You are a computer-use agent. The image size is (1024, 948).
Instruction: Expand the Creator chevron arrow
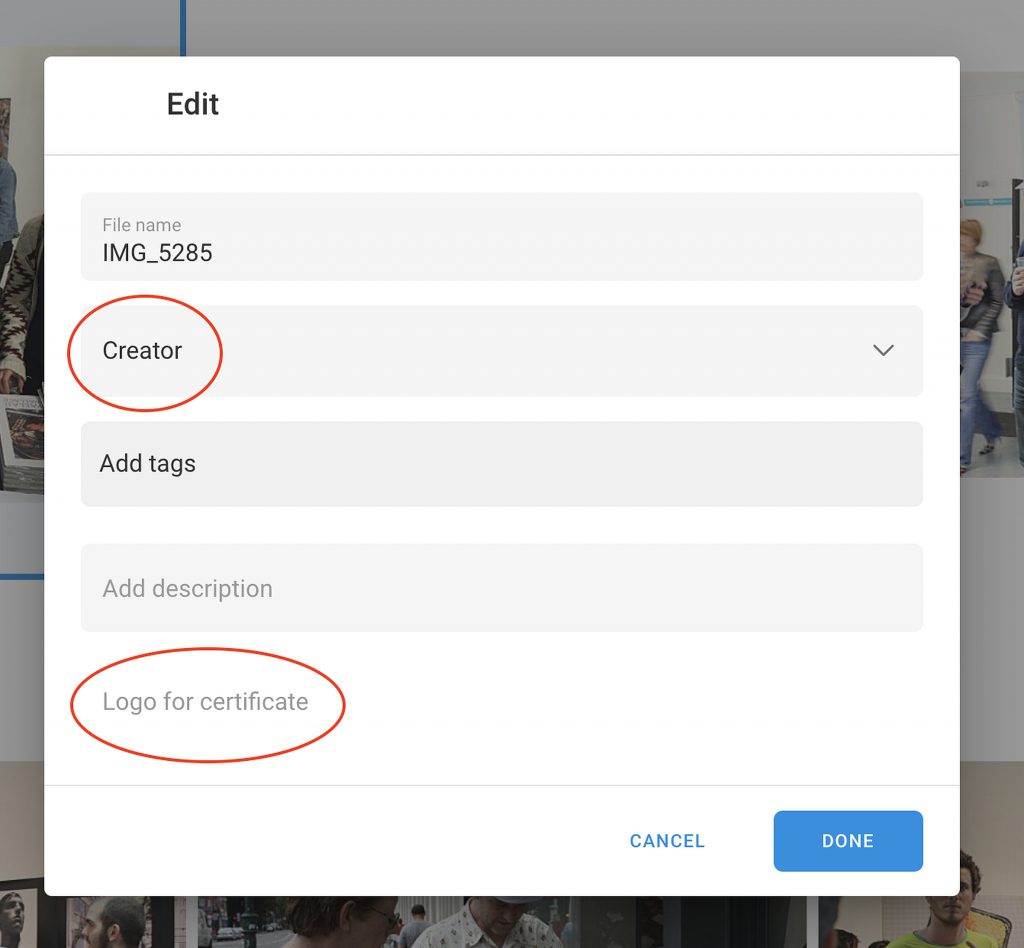[883, 351]
